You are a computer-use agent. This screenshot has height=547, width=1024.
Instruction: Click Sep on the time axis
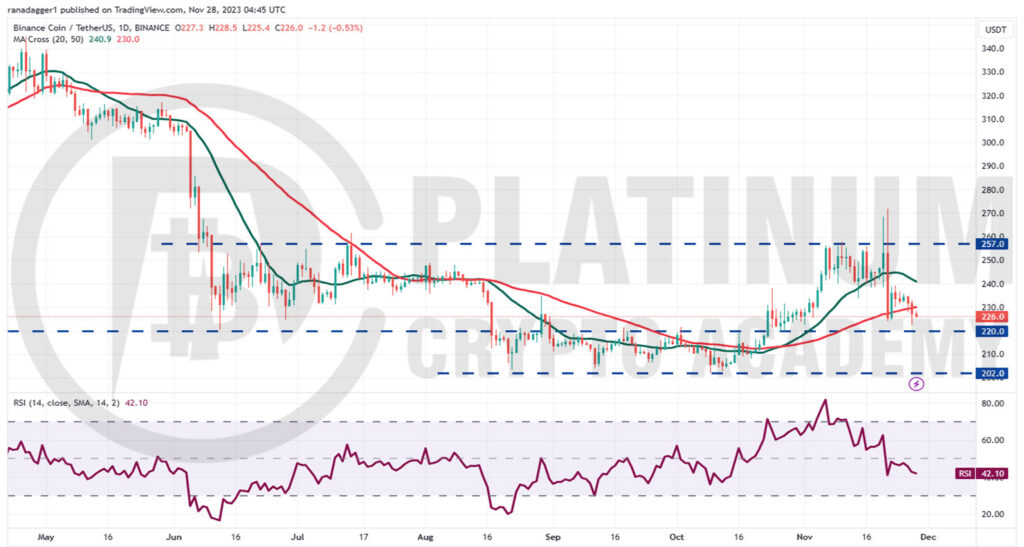[552, 537]
